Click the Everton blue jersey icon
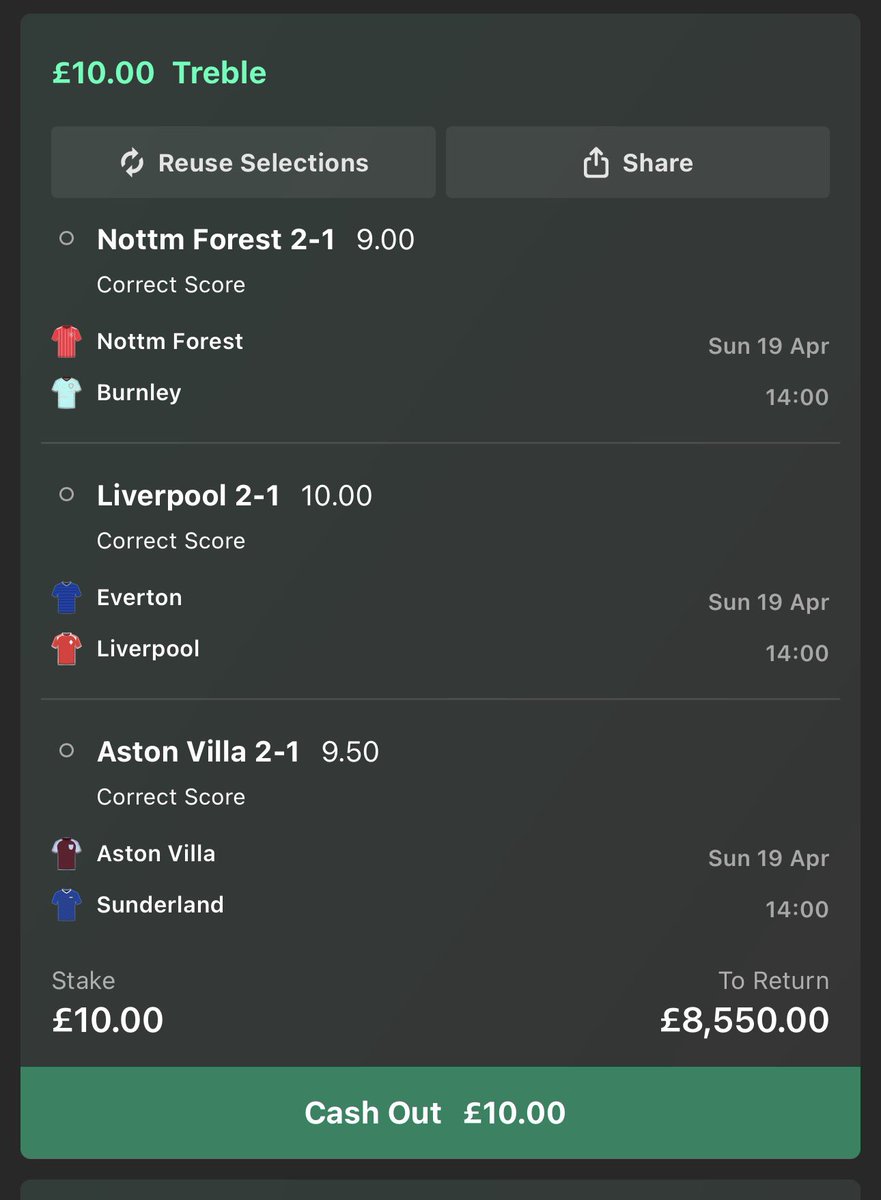The width and height of the screenshot is (881, 1200). (66, 597)
